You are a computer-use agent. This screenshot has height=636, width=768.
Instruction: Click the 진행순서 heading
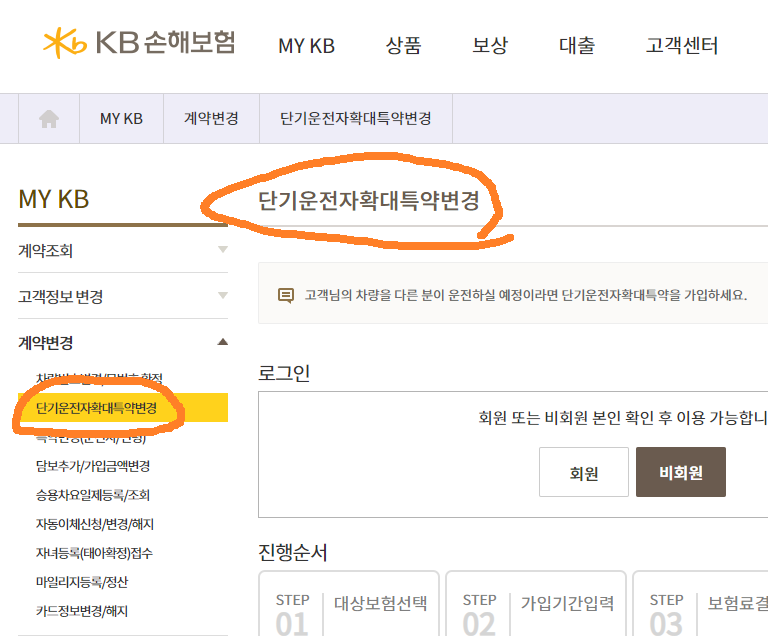tap(292, 552)
